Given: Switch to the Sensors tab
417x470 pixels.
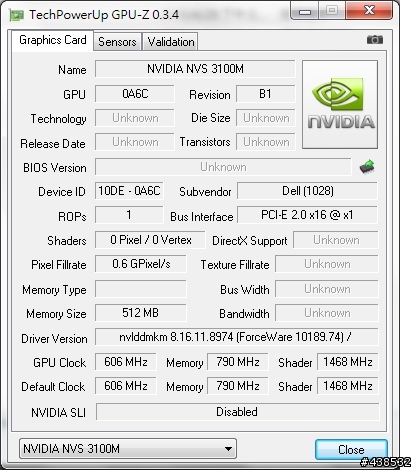Looking at the screenshot, I should click(117, 42).
